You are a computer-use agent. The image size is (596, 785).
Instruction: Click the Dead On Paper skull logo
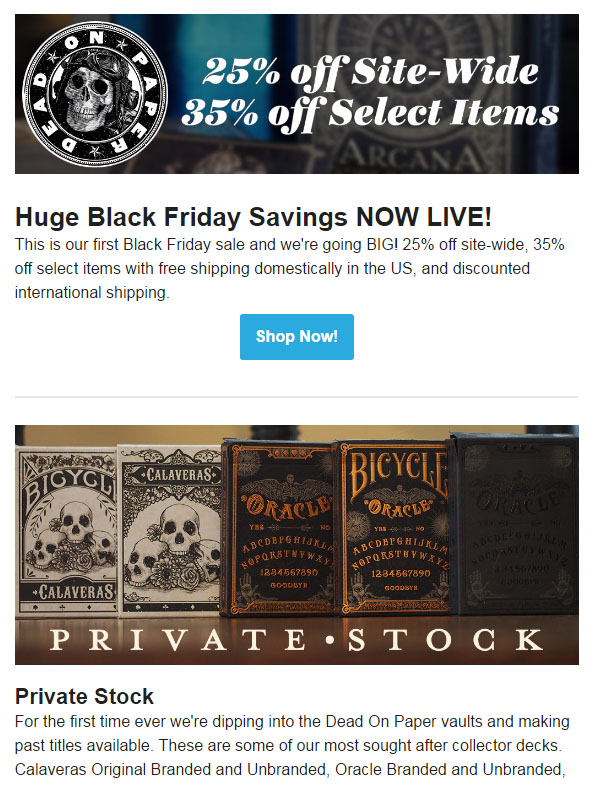pos(95,94)
